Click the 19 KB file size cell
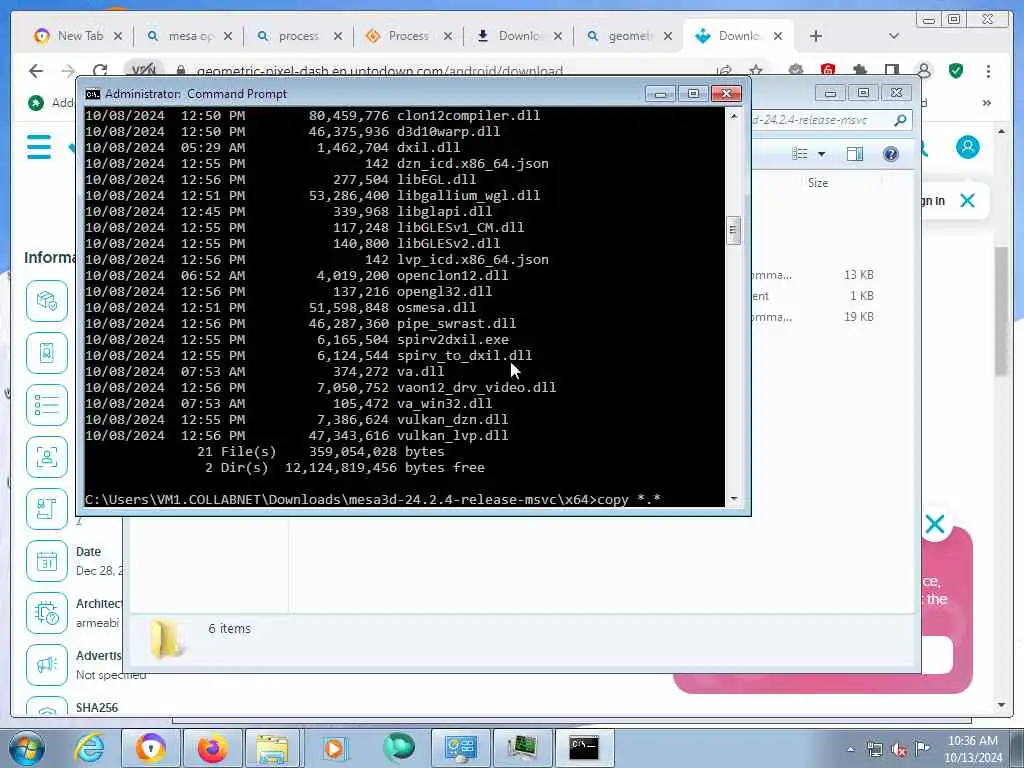This screenshot has height=768, width=1024. click(859, 317)
